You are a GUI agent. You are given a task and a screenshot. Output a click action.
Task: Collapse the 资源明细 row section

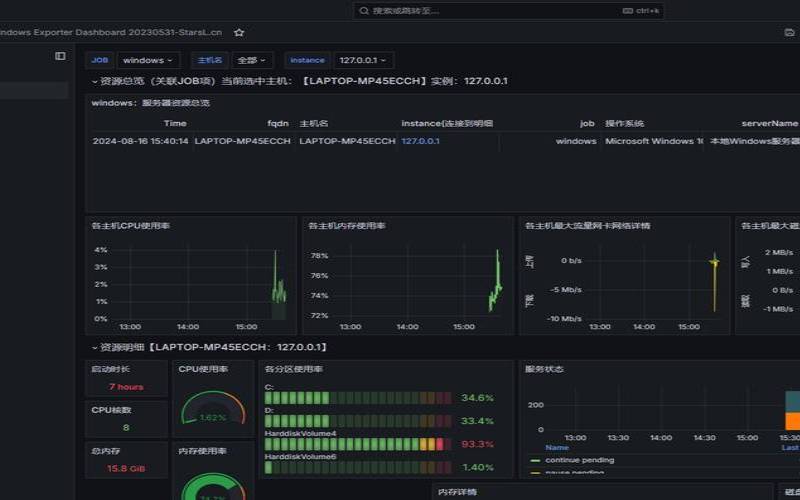coord(95,347)
